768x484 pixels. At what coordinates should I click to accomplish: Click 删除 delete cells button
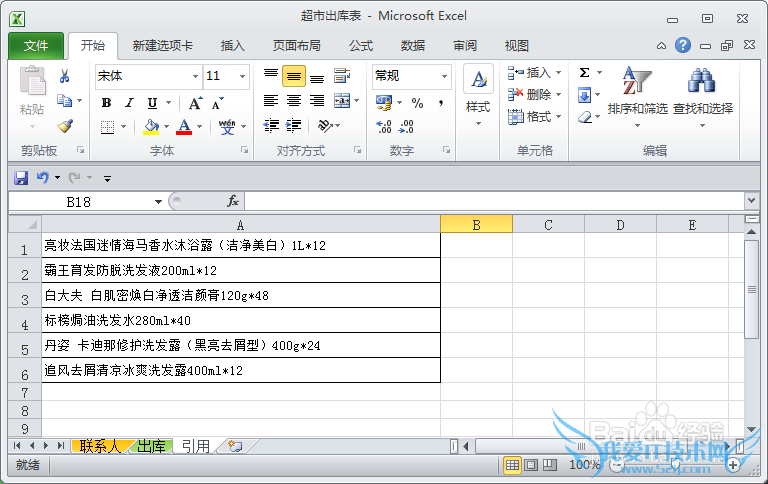pyautogui.click(x=534, y=95)
